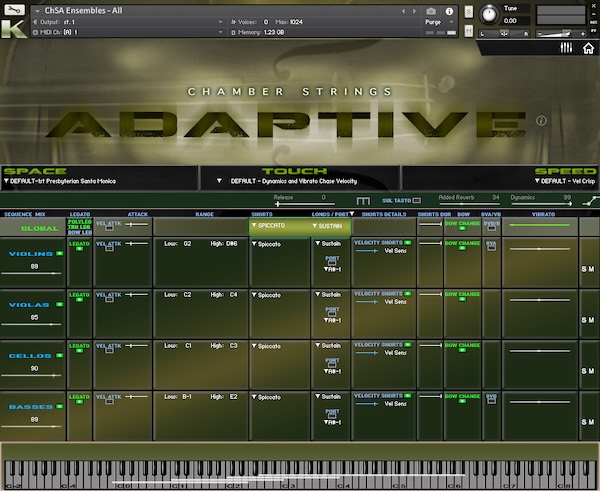Toggle VEL ATTK in the Cellos row
This screenshot has height=491, width=600.
pos(109,351)
